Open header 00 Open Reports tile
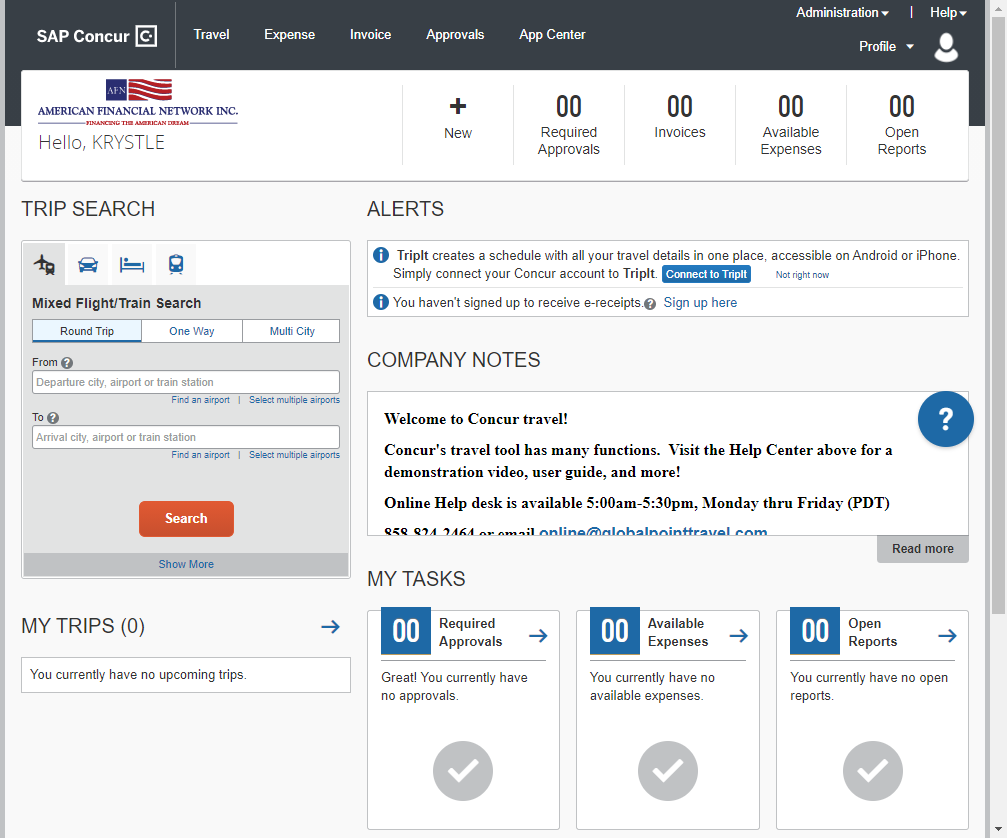Screen dimensions: 1007x838 [902, 125]
